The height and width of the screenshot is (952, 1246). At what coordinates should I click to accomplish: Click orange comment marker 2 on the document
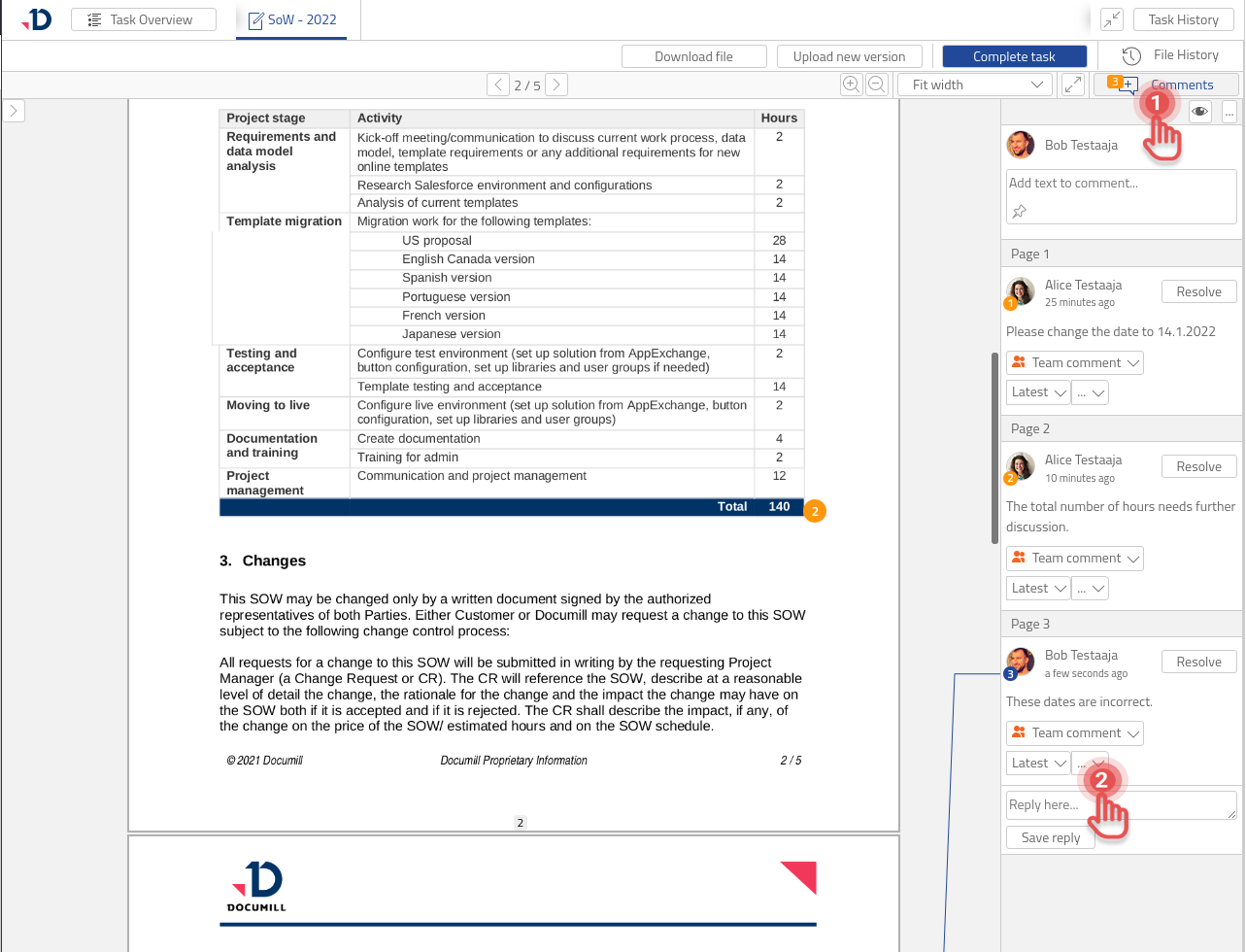point(815,511)
